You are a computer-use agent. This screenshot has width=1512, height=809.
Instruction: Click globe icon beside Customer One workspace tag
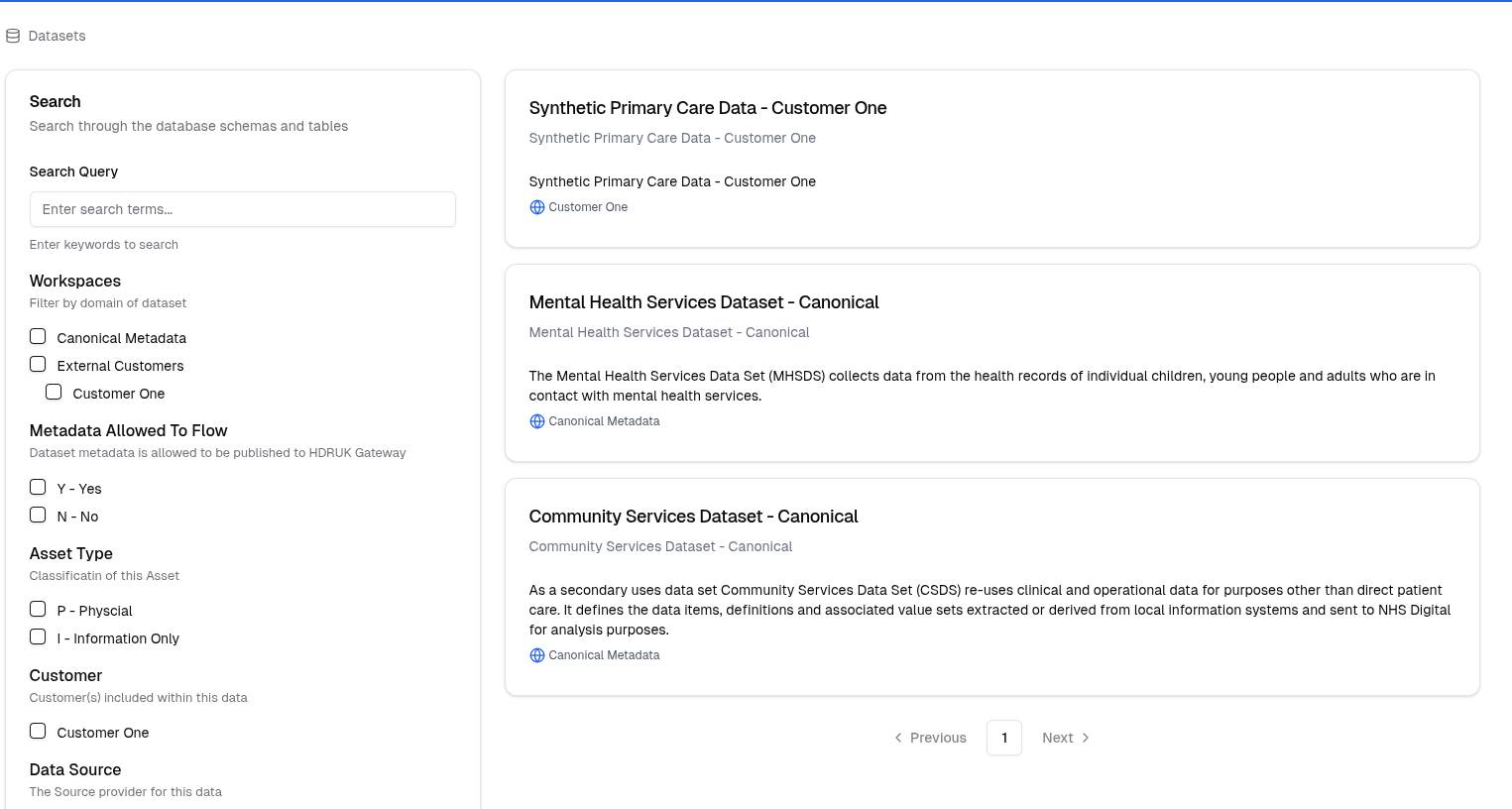[x=536, y=207]
